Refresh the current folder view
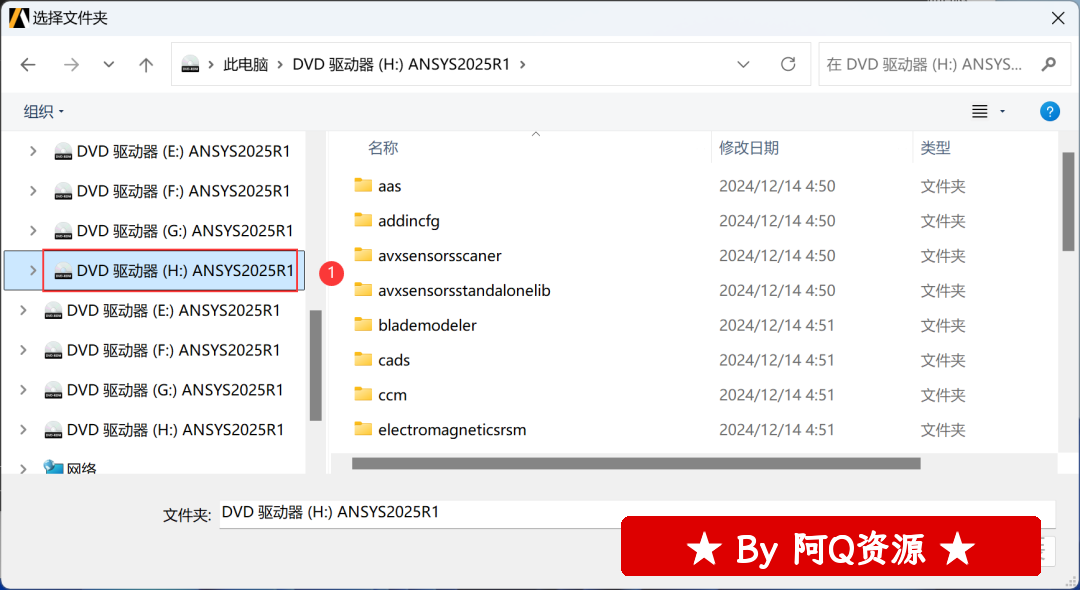 (x=788, y=65)
